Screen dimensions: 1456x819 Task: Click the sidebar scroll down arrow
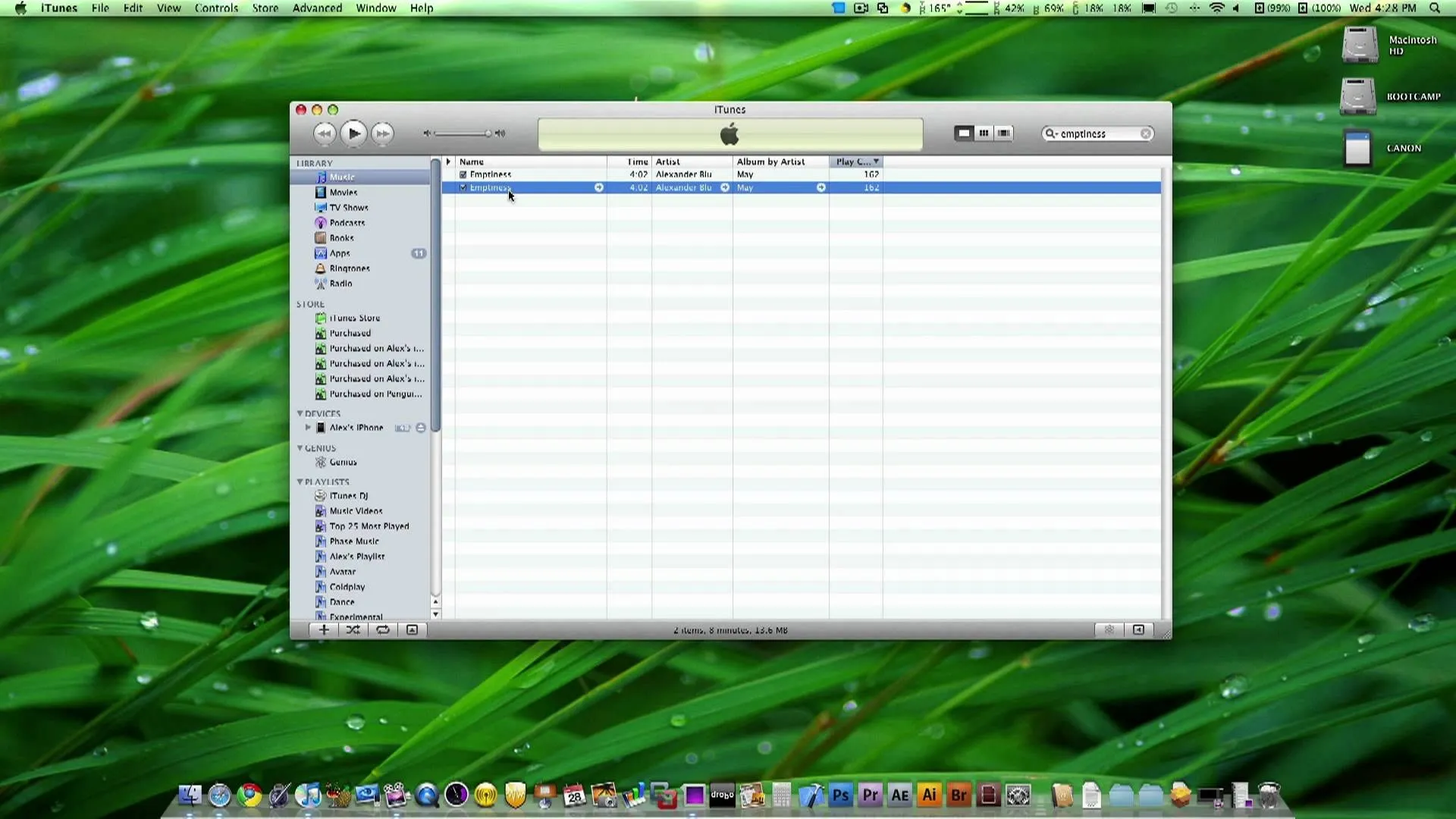click(x=435, y=614)
